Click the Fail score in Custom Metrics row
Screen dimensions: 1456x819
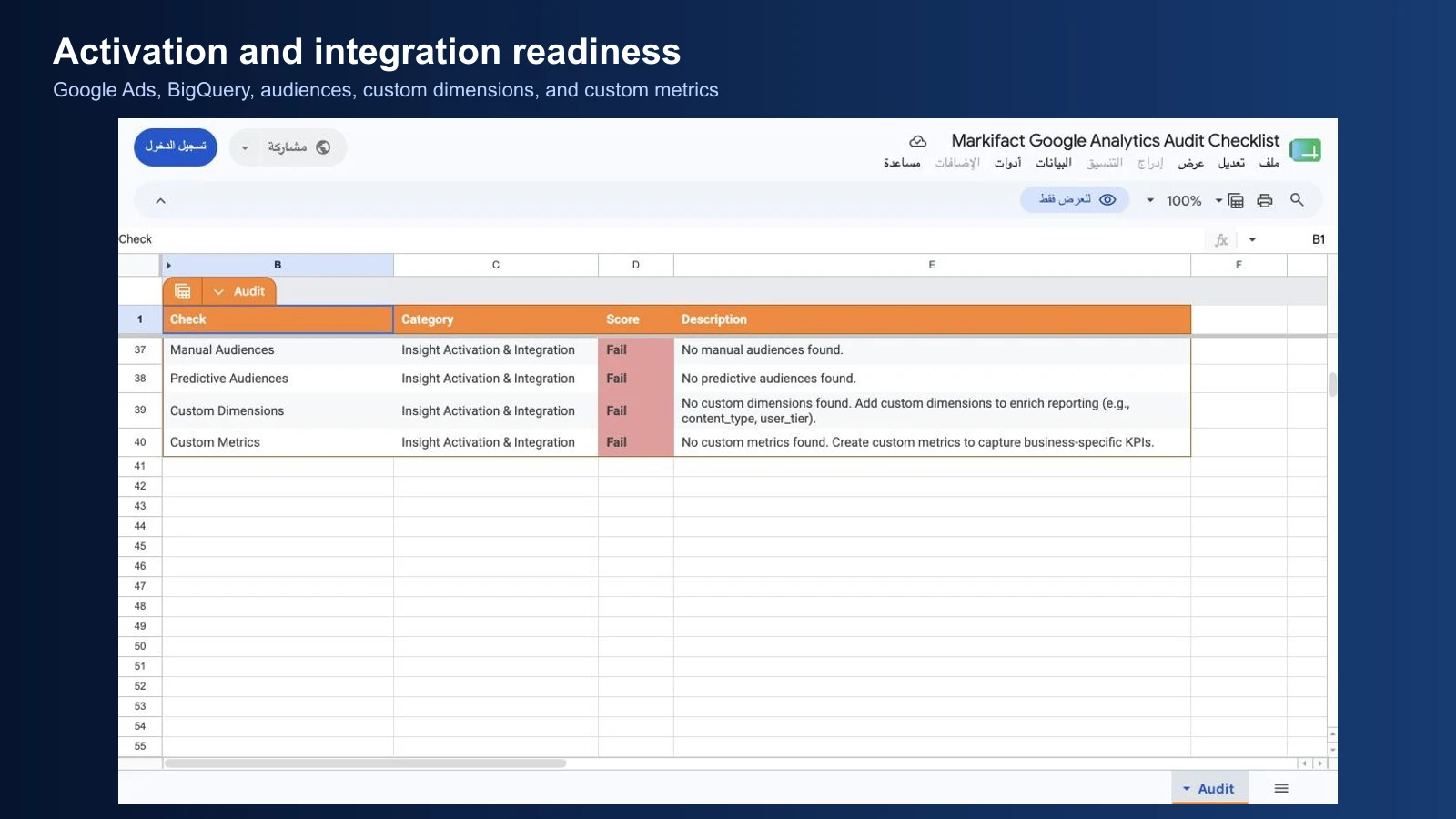[x=636, y=442]
